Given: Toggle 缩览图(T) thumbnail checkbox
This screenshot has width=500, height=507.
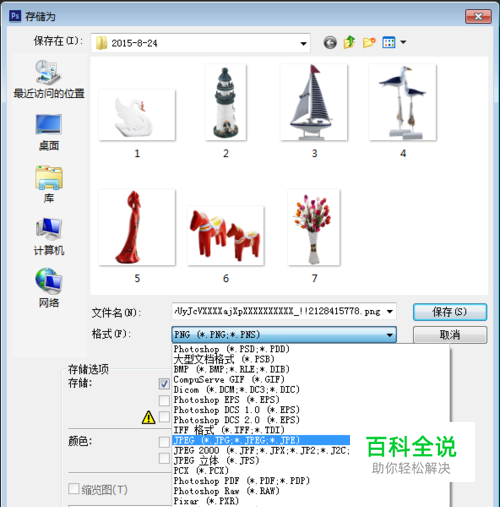Looking at the screenshot, I should (74, 489).
